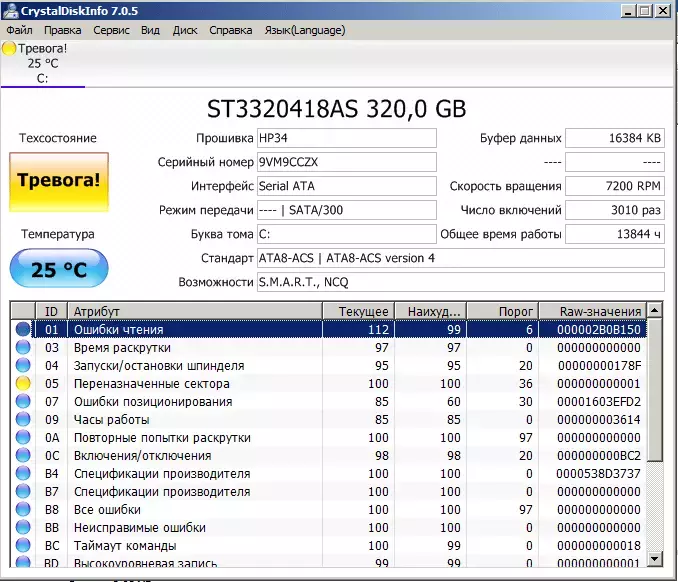
Task: Click status icon for Повторные попытки раскрутки
Action: click(x=23, y=438)
